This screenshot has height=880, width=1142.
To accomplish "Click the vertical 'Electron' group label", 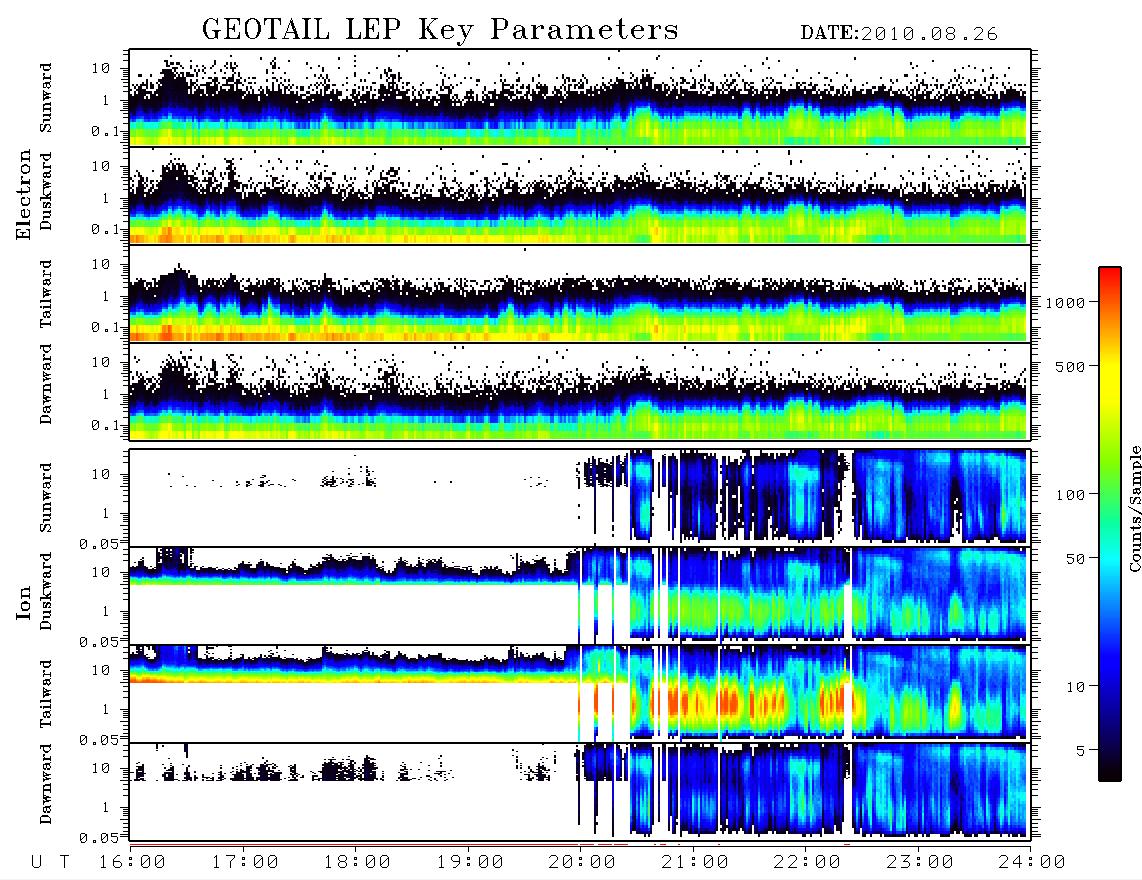I will [23, 194].
